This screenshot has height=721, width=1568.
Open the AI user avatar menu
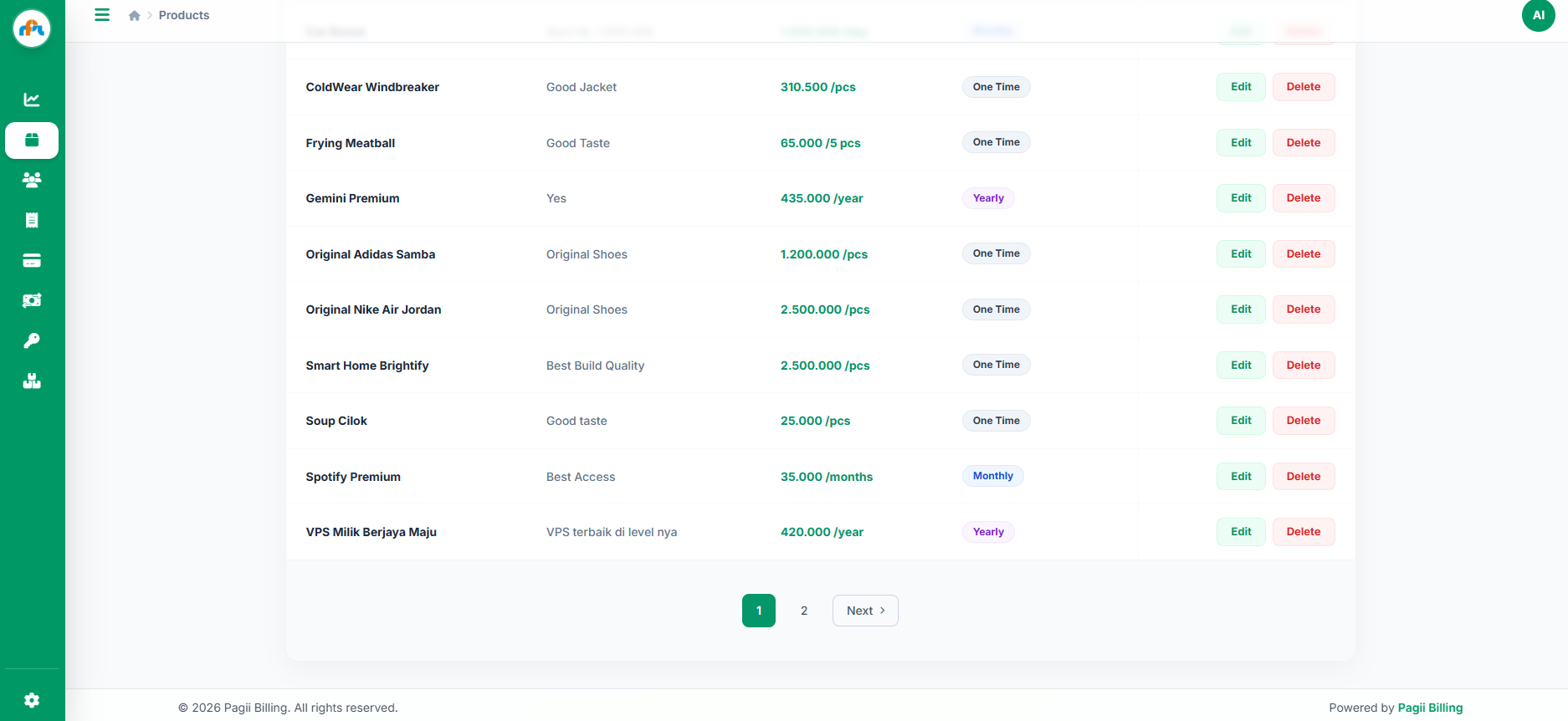(1538, 15)
